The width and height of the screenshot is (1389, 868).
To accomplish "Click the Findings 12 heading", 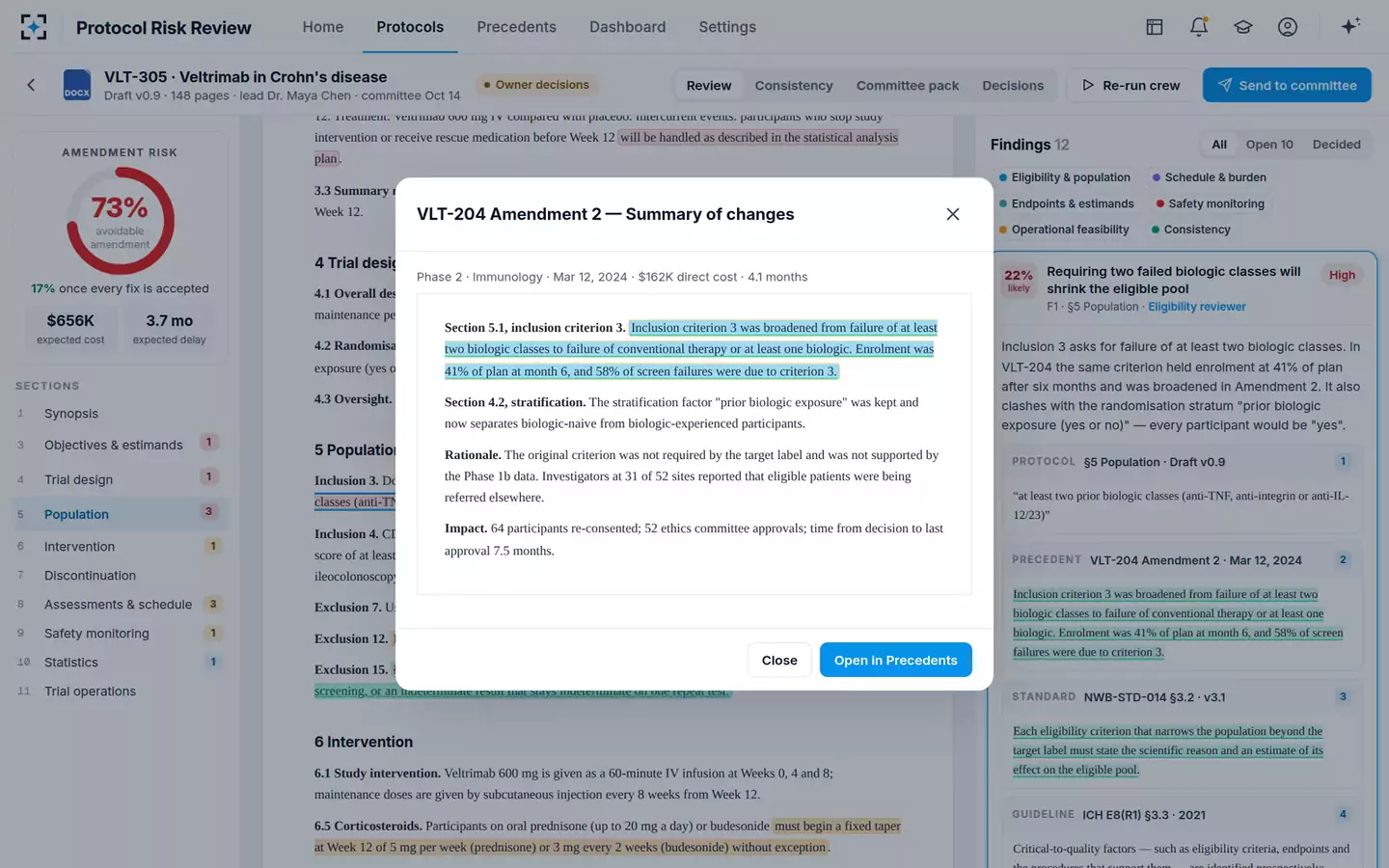I will click(x=1029, y=145).
